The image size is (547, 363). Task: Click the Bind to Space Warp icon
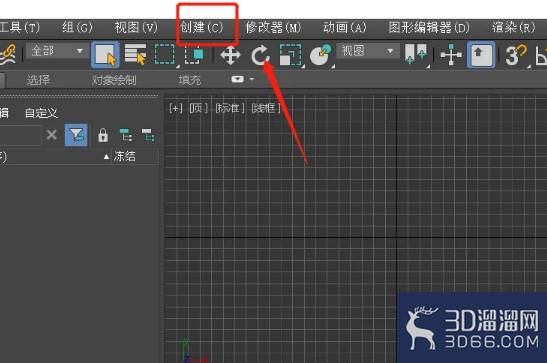pyautogui.click(x=8, y=55)
